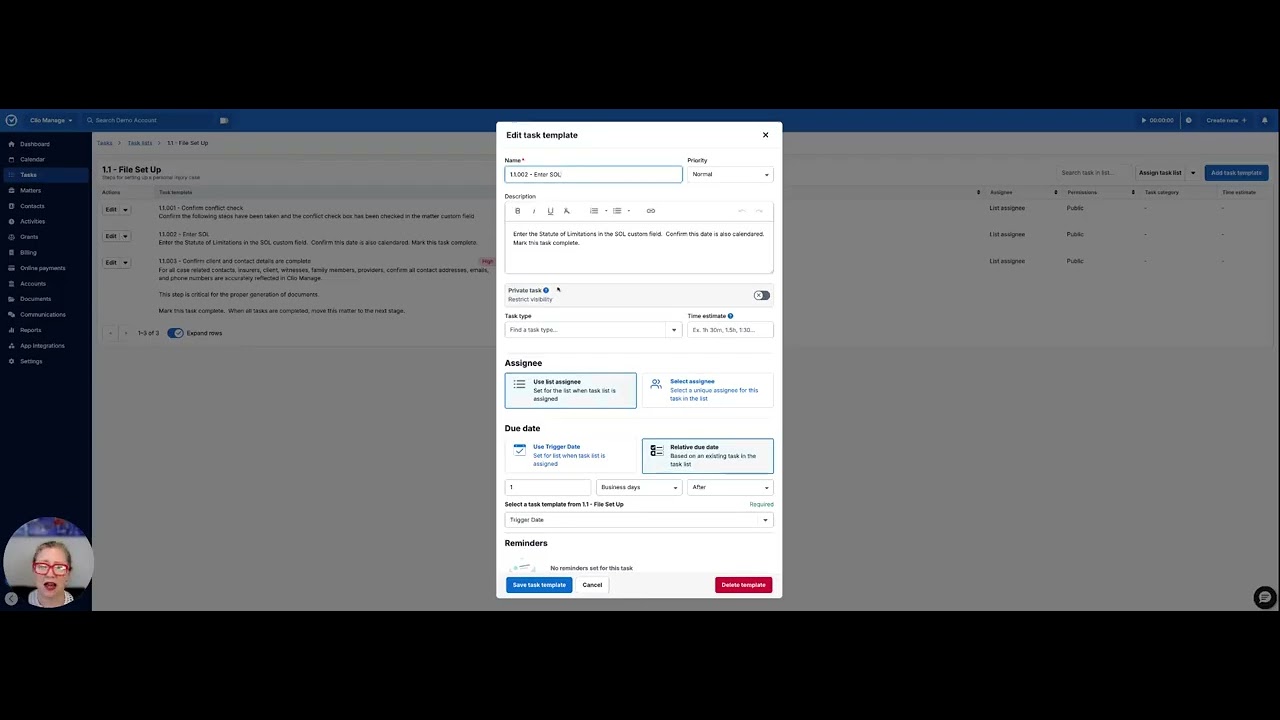Select Relative due date option
1280x720 pixels.
point(708,456)
